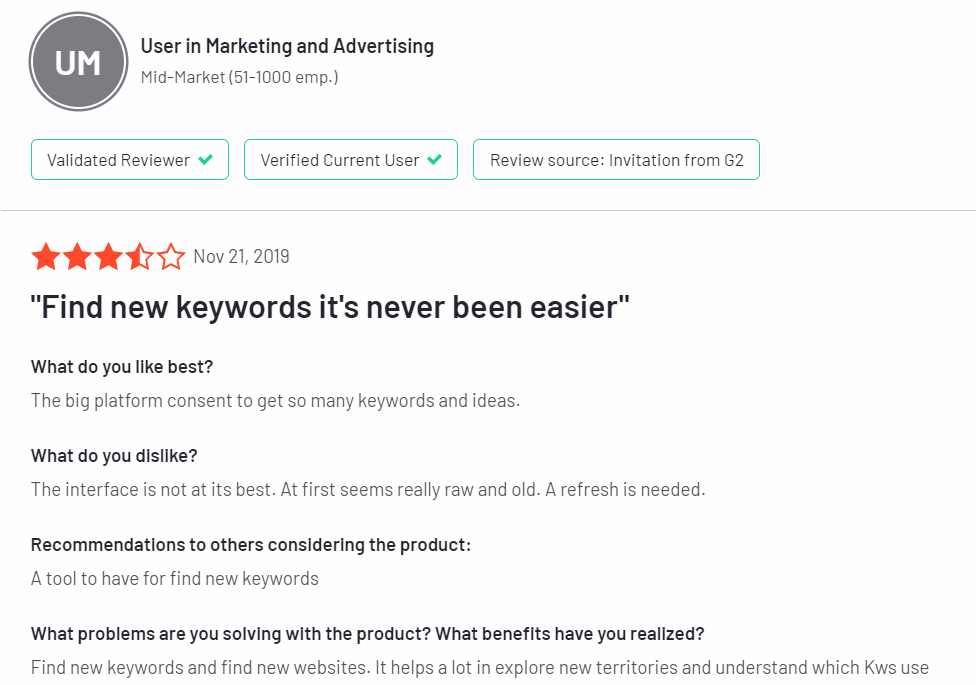The height and width of the screenshot is (685, 976).
Task: Click the "A tool to have for find new keywords" text
Action: [x=175, y=579]
